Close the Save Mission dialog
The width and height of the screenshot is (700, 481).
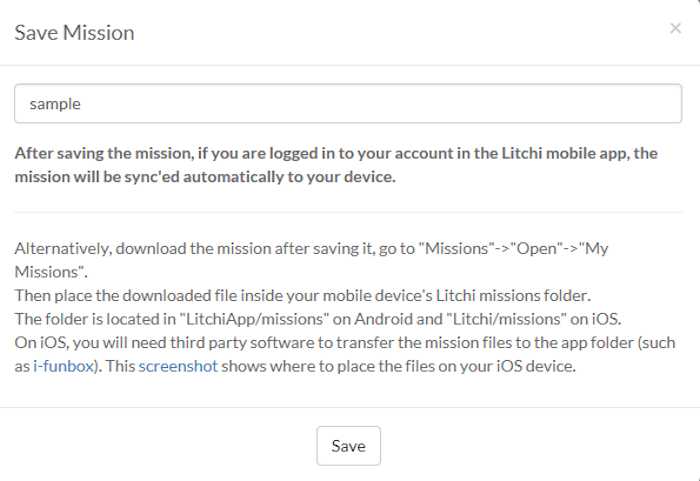(x=675, y=28)
